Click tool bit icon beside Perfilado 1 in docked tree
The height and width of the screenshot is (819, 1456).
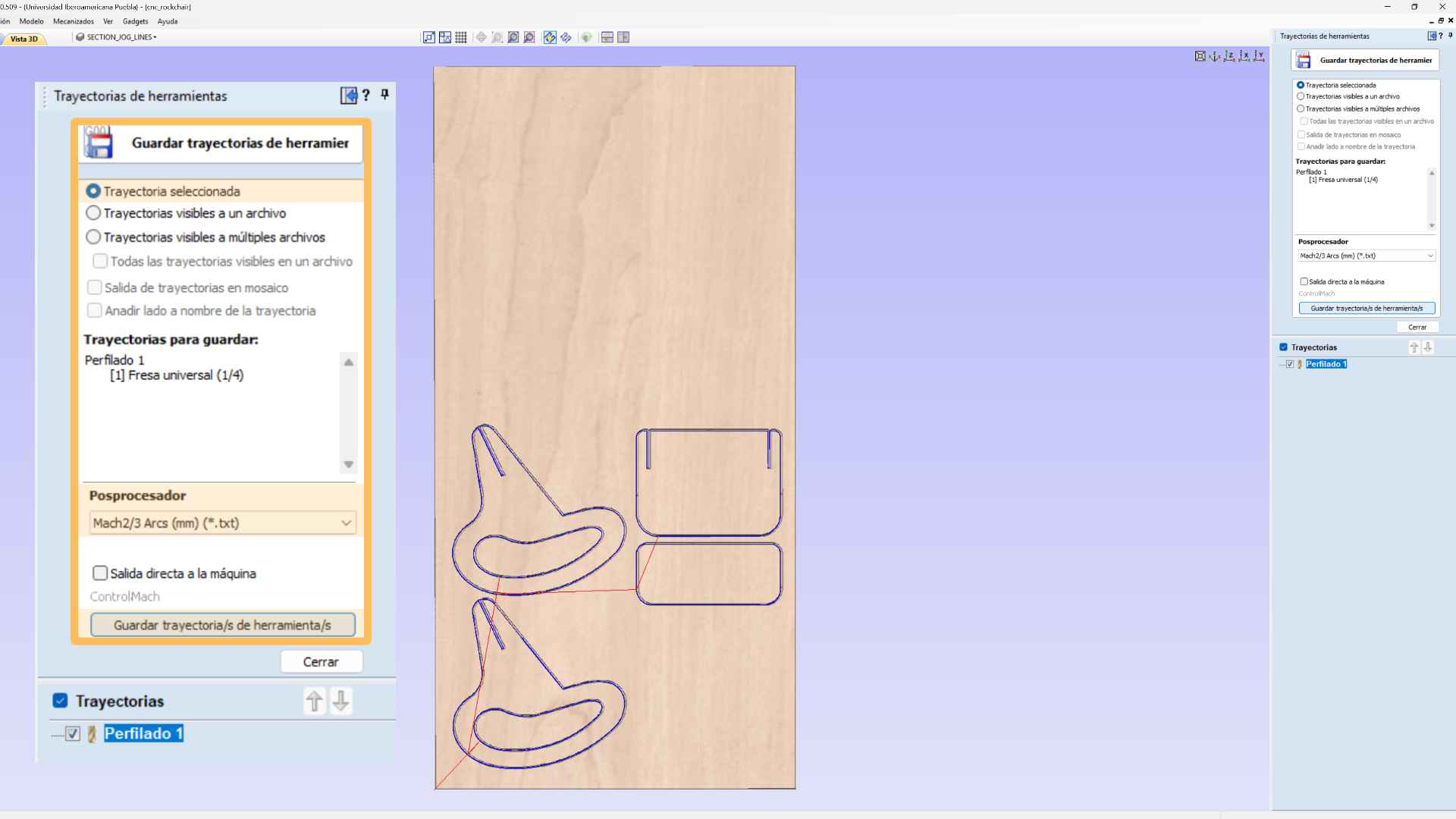pyautogui.click(x=1300, y=364)
